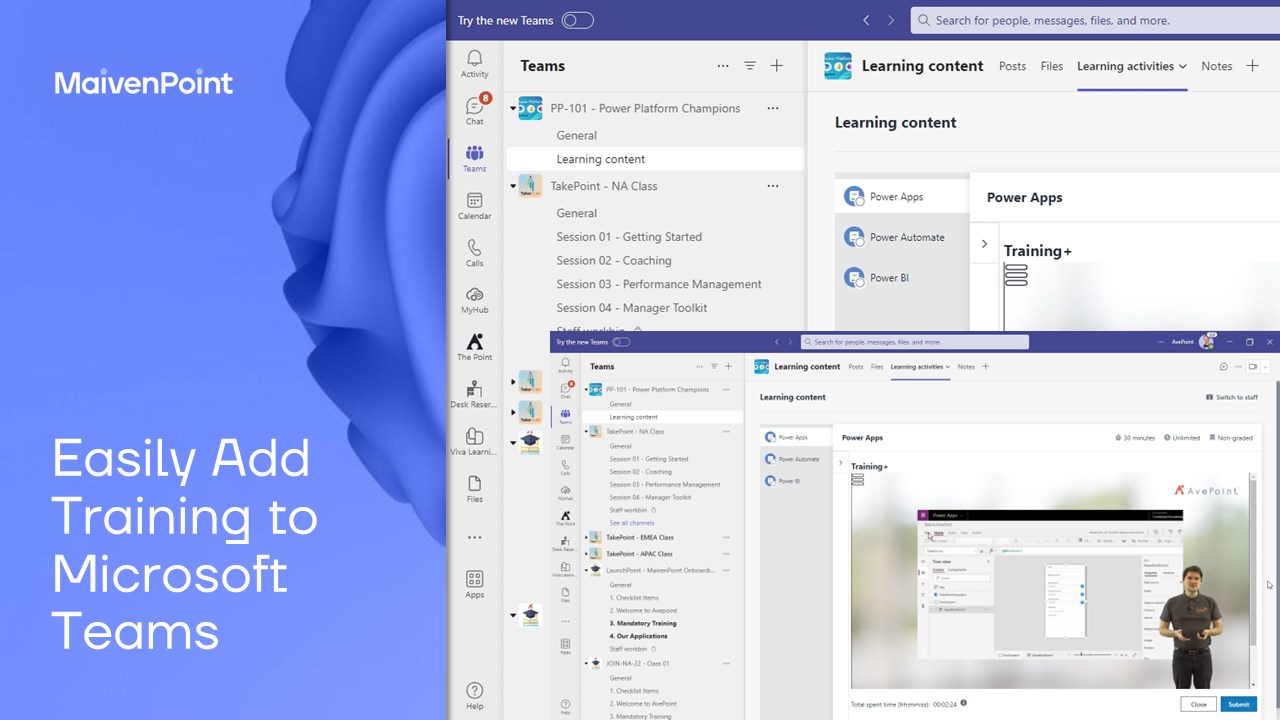
Task: Open more options beside Teams heading, large window
Action: pyautogui.click(x=723, y=66)
